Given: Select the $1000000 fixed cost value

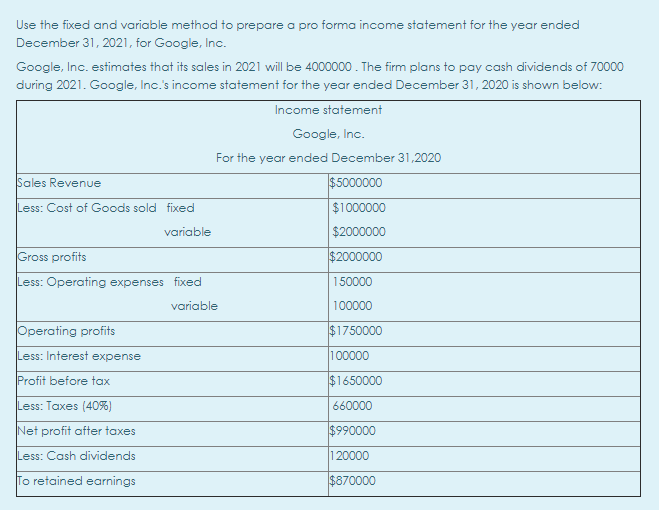Looking at the screenshot, I should click(x=359, y=208).
